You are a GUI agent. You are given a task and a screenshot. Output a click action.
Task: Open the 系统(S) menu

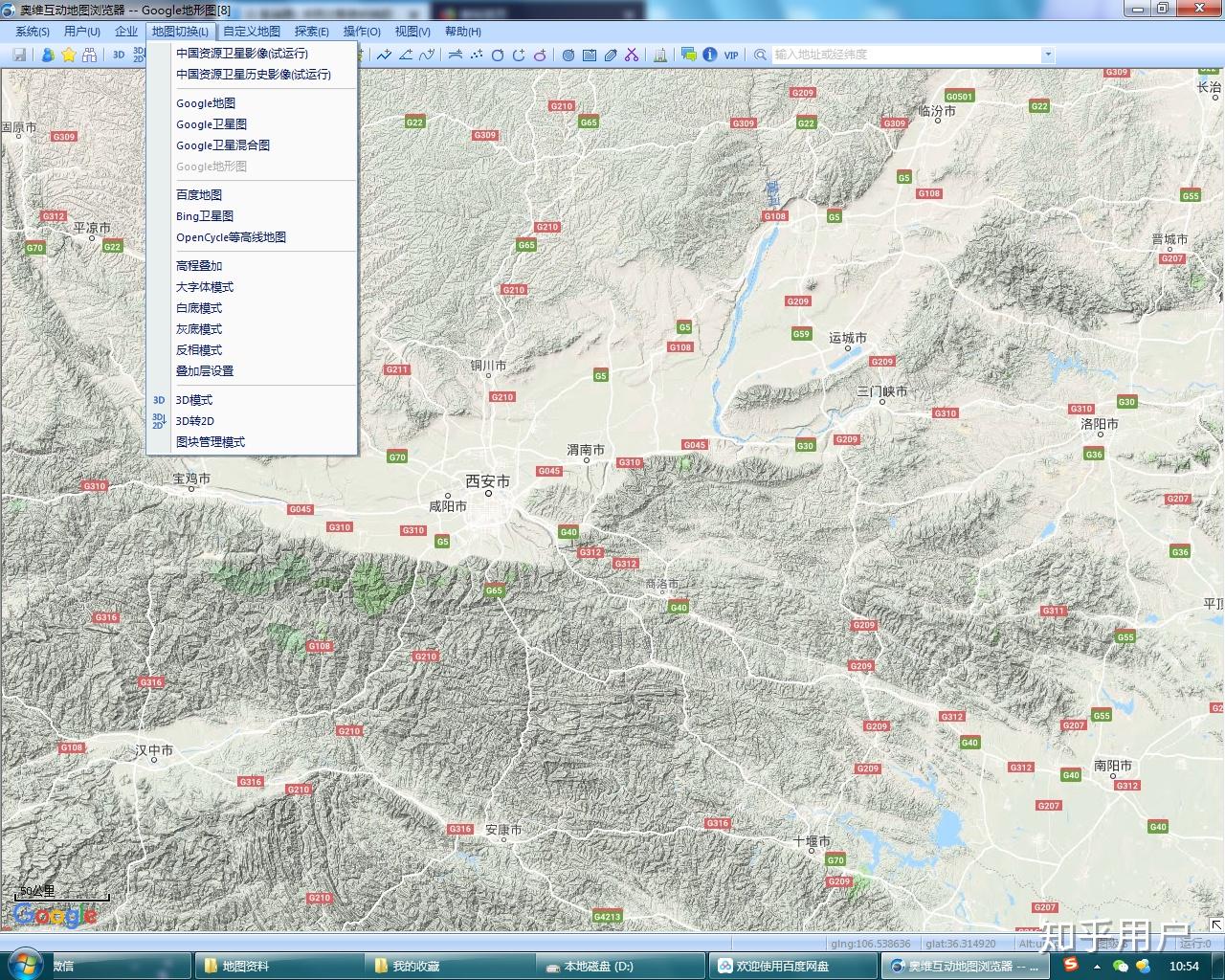point(33,32)
